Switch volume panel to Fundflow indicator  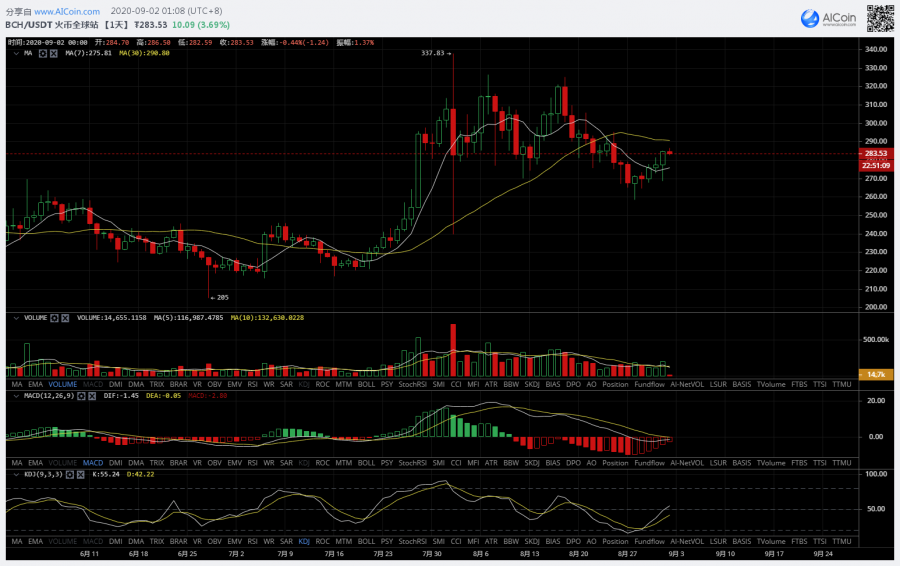[x=650, y=385]
